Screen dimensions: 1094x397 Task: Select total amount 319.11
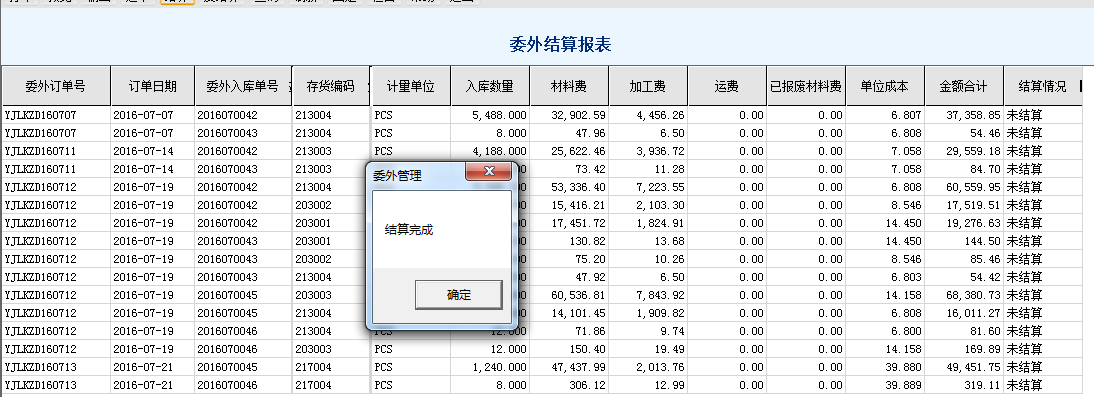point(964,386)
